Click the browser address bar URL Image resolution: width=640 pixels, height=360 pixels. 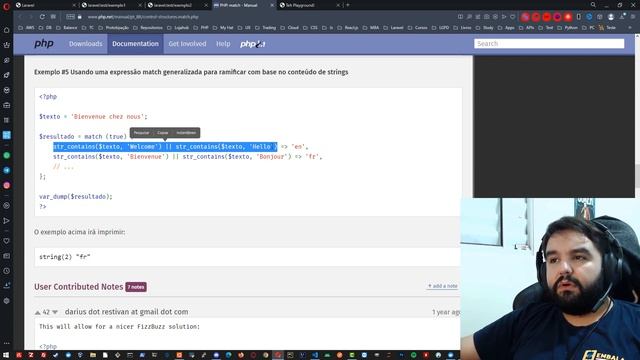click(143, 17)
